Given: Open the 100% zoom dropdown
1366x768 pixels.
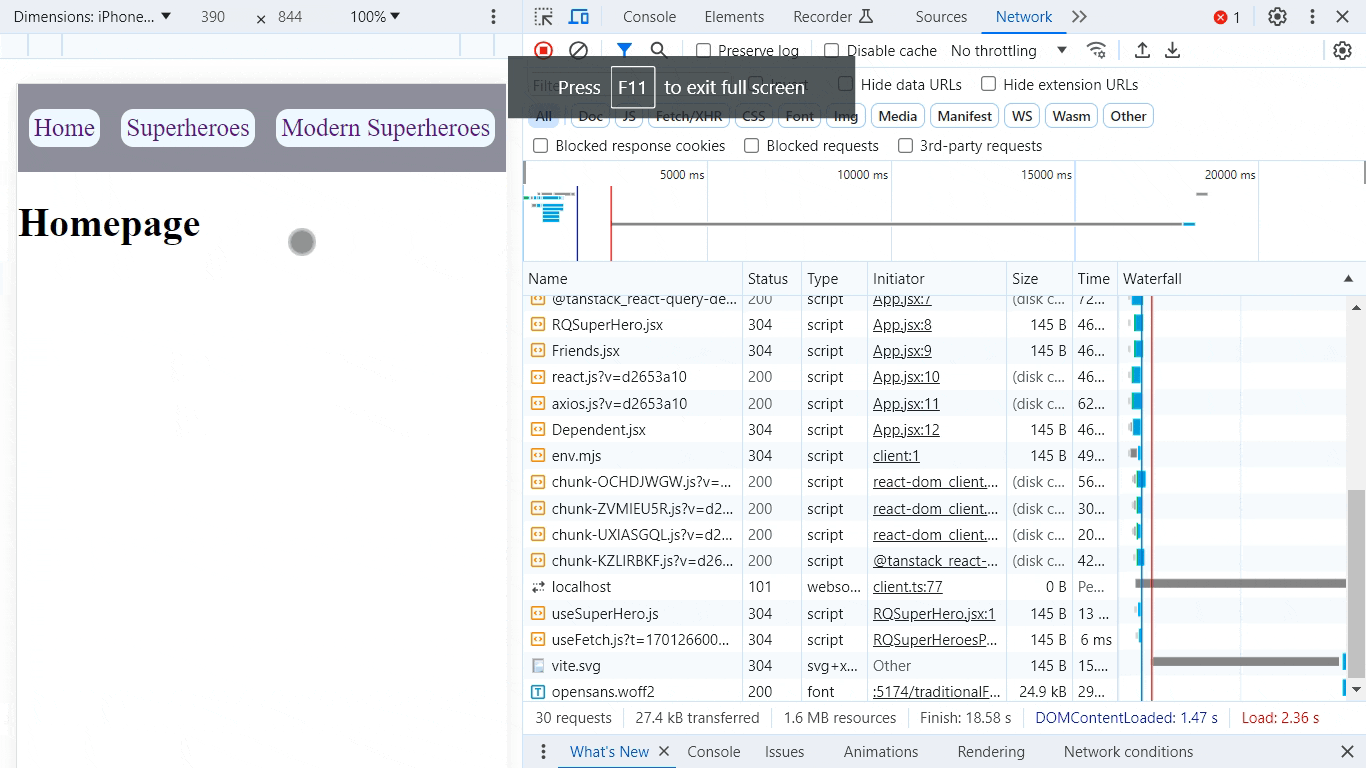Looking at the screenshot, I should tap(375, 17).
